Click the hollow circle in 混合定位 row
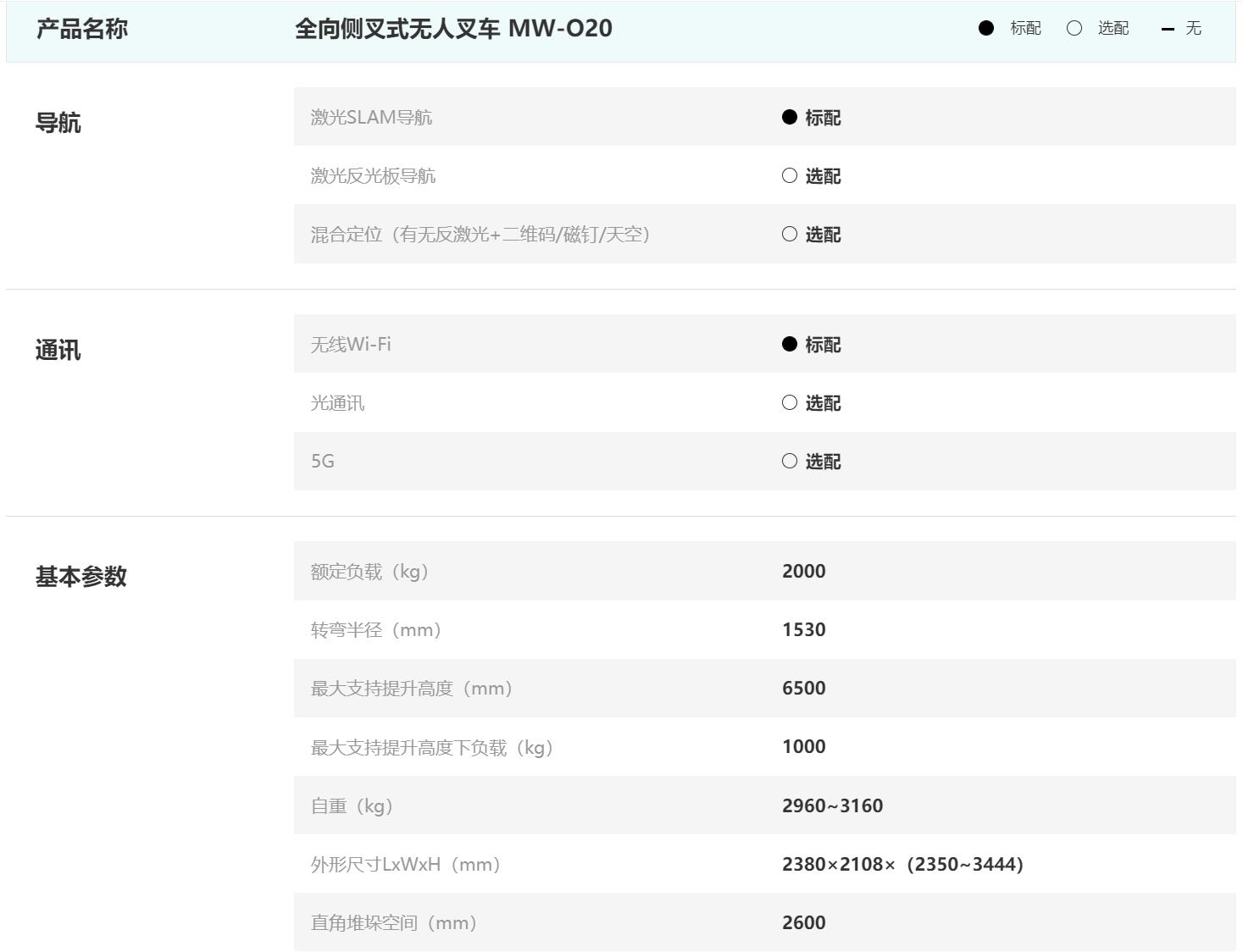Viewport: 1243px width, 952px height. point(790,234)
